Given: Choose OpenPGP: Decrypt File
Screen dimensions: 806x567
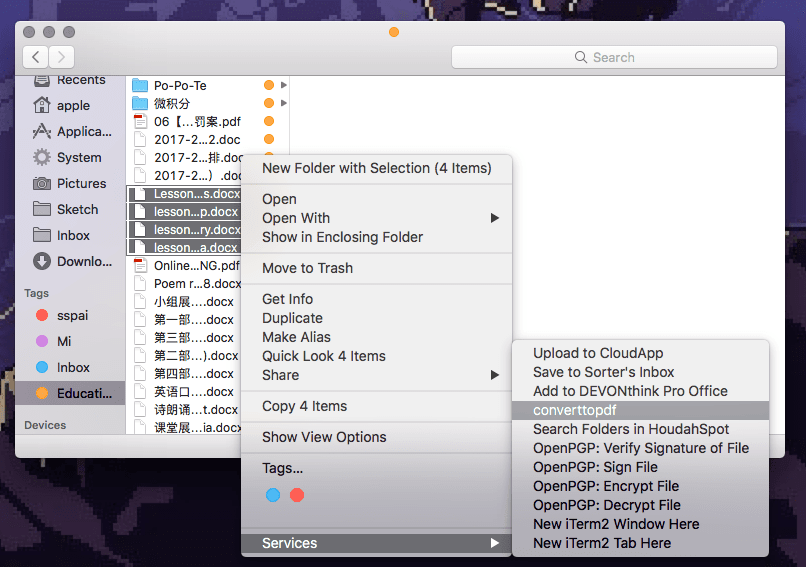Looking at the screenshot, I should point(640,505).
